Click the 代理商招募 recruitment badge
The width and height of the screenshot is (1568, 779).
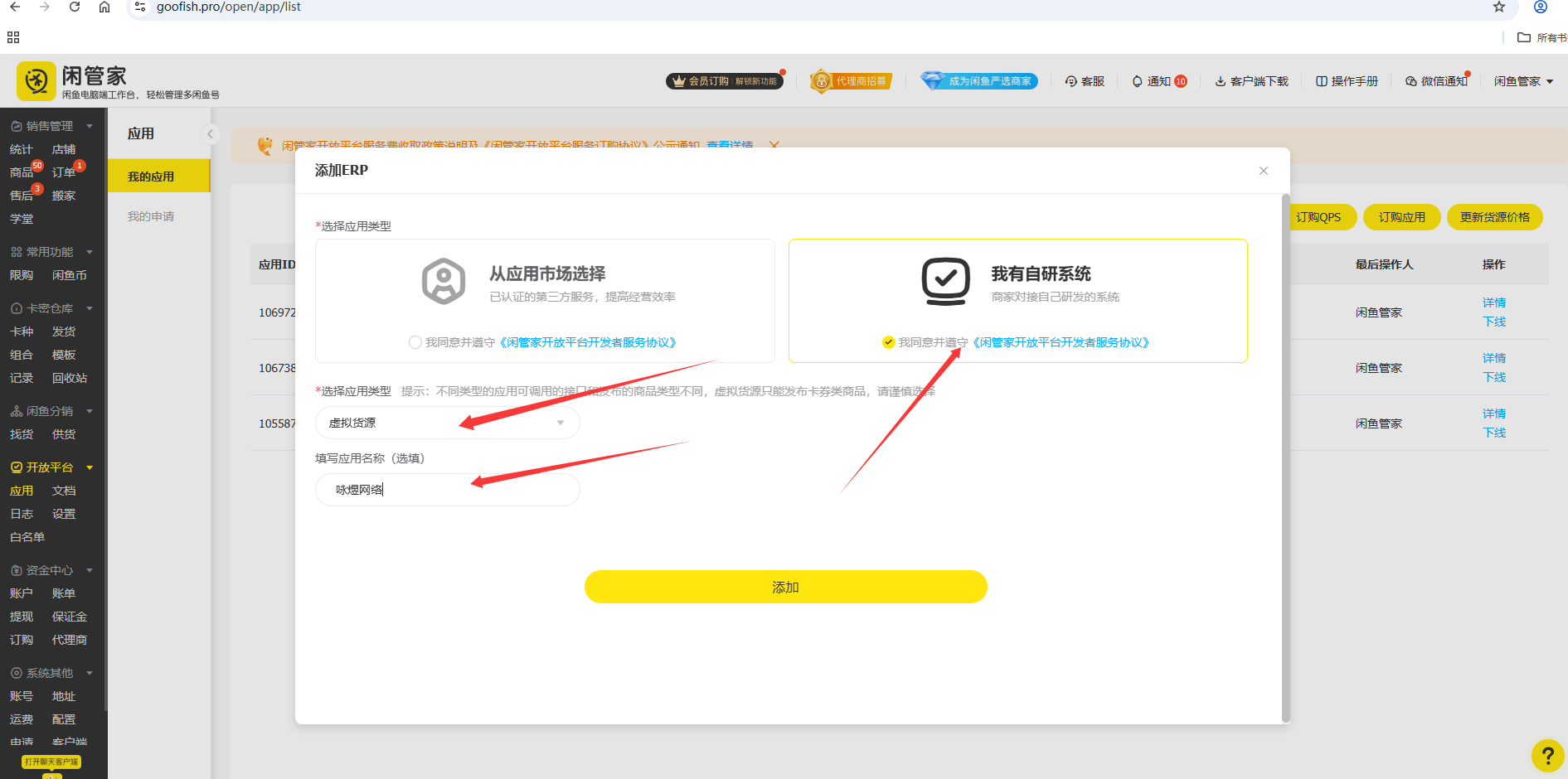tap(851, 80)
